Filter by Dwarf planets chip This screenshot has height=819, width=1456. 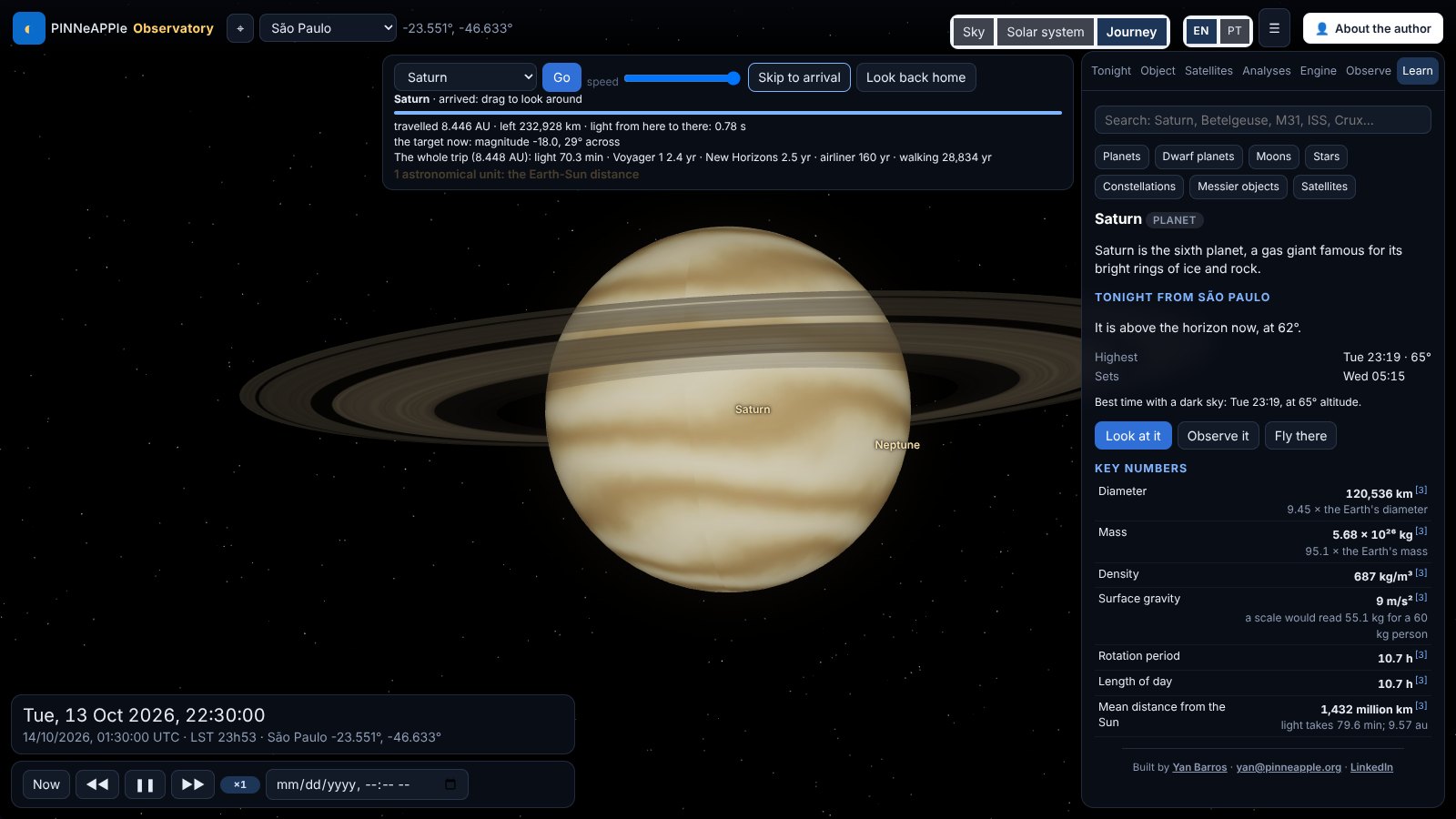point(1198,157)
